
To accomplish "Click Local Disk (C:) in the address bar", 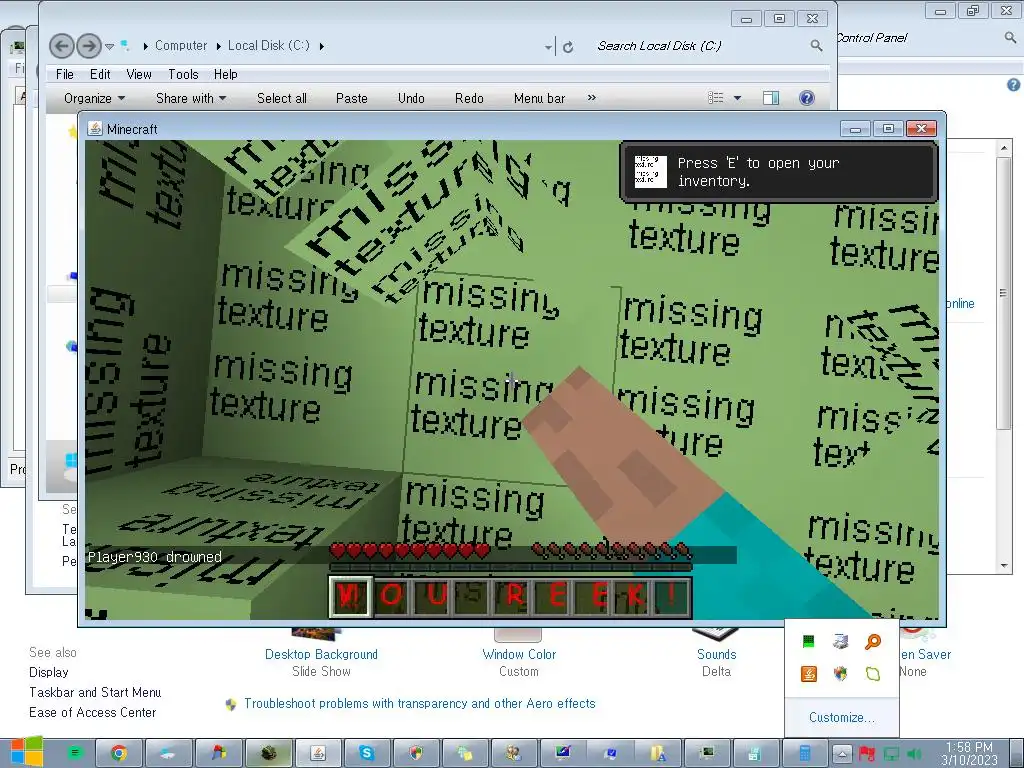I will 268,46.
